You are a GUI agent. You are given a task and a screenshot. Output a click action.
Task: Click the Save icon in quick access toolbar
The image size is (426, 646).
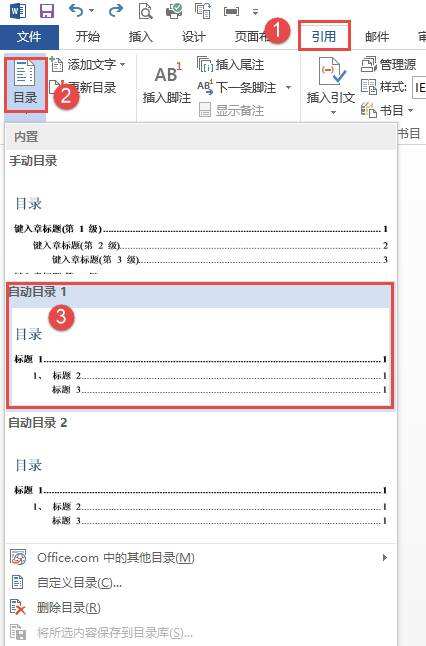pyautogui.click(x=47, y=10)
